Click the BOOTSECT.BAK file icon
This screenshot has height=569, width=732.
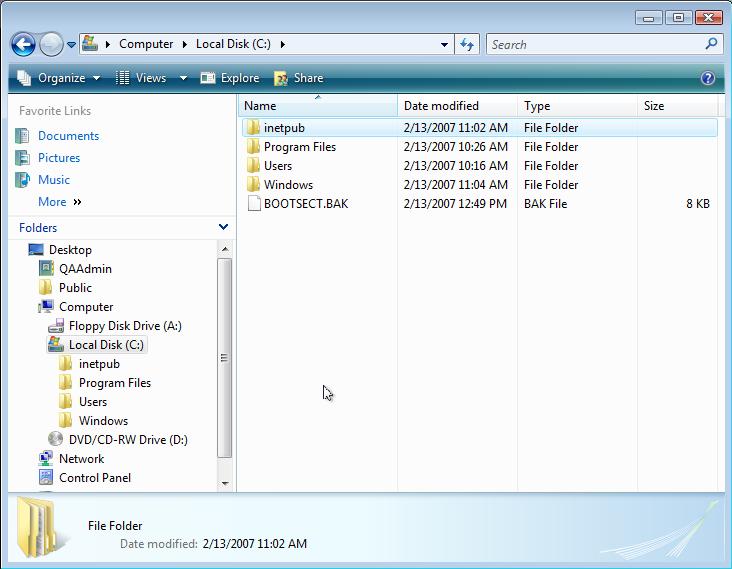[x=253, y=204]
